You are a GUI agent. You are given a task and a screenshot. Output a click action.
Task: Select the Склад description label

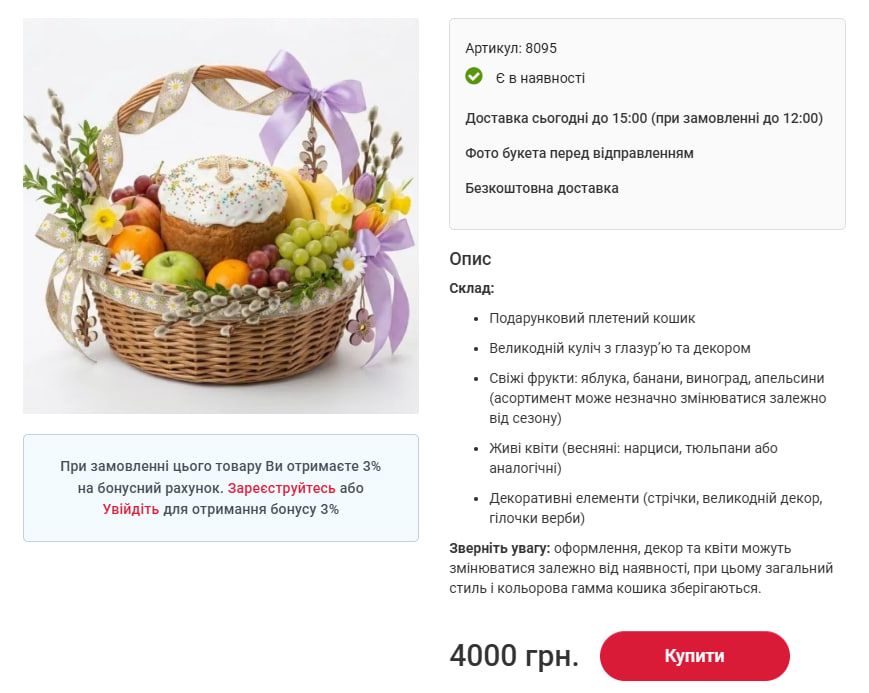coord(472,289)
